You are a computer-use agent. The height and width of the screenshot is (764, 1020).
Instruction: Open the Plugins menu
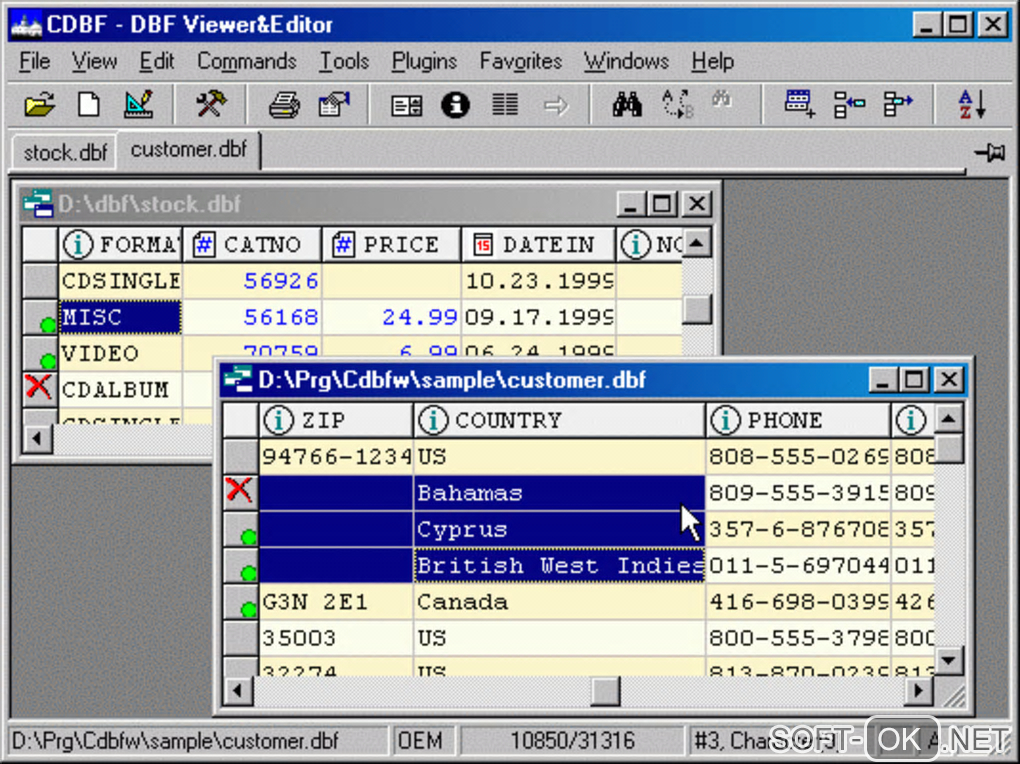click(424, 61)
